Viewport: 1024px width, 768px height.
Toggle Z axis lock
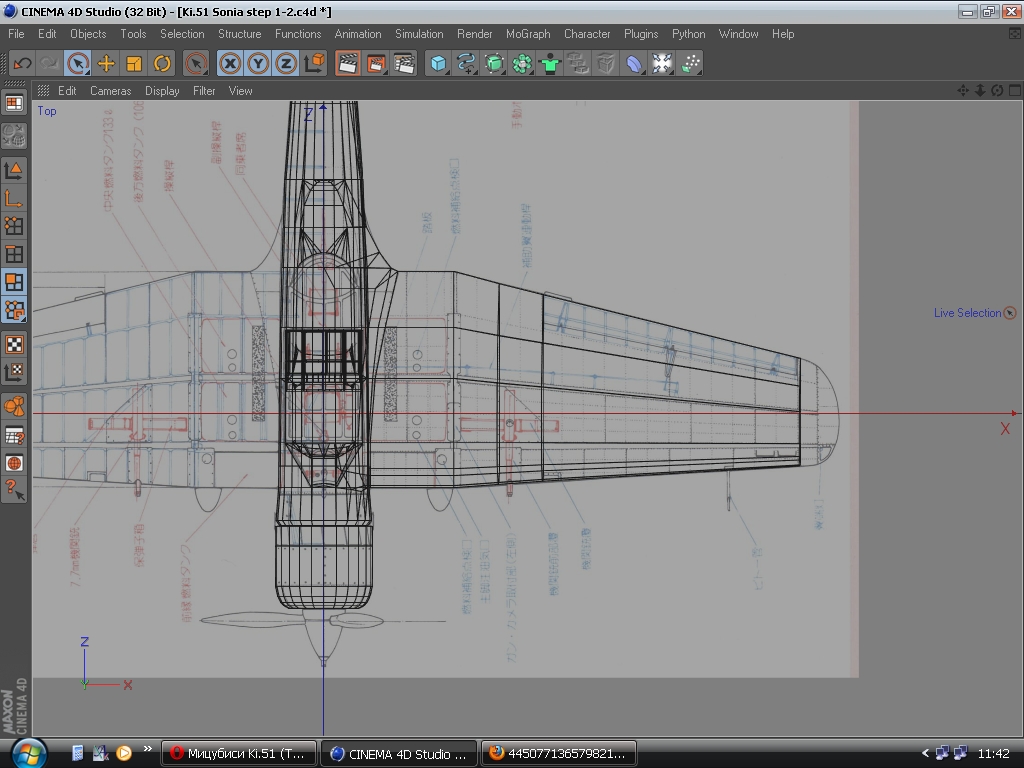pos(286,64)
